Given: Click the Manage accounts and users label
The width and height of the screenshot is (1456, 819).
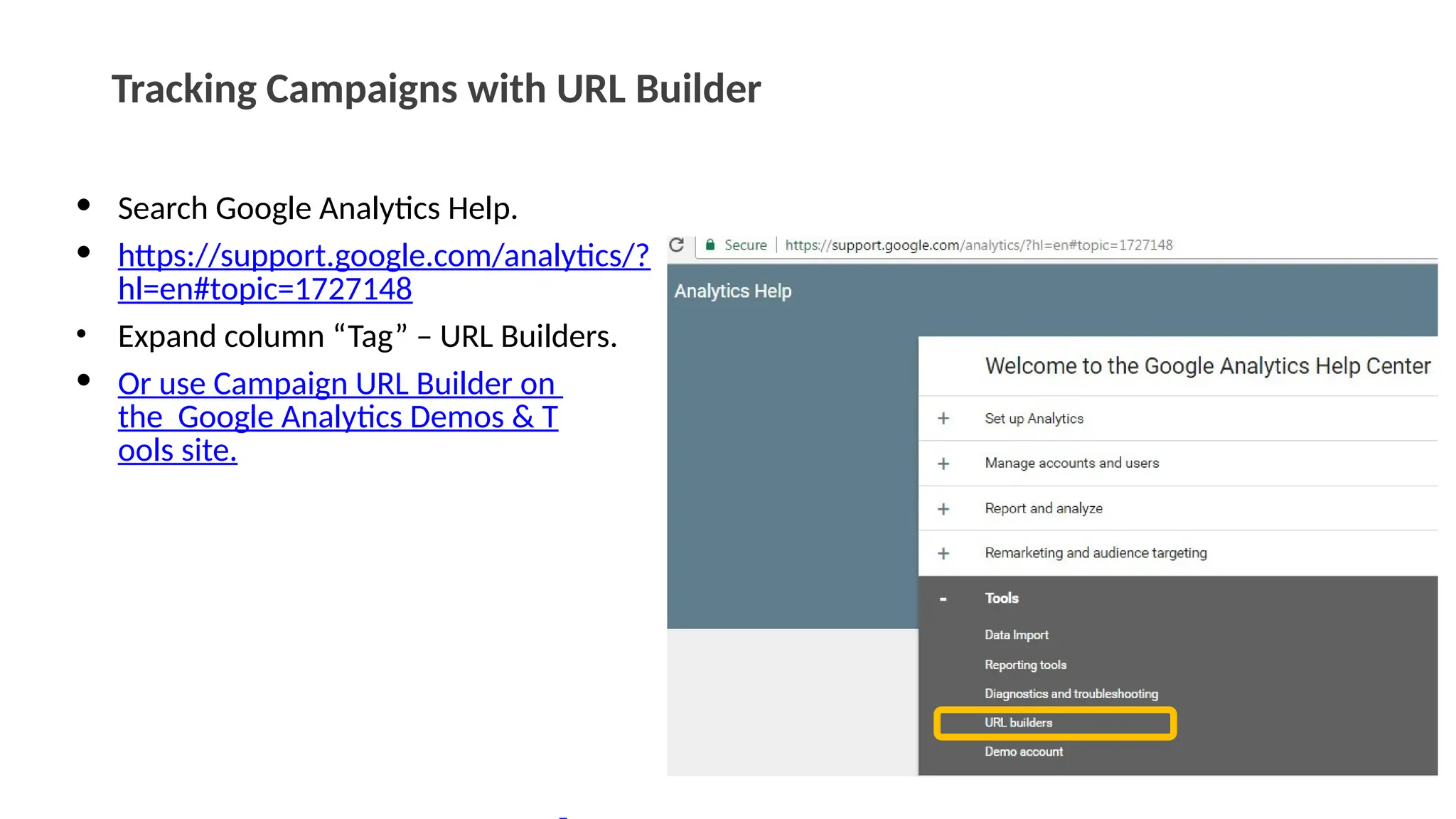Looking at the screenshot, I should [1071, 463].
